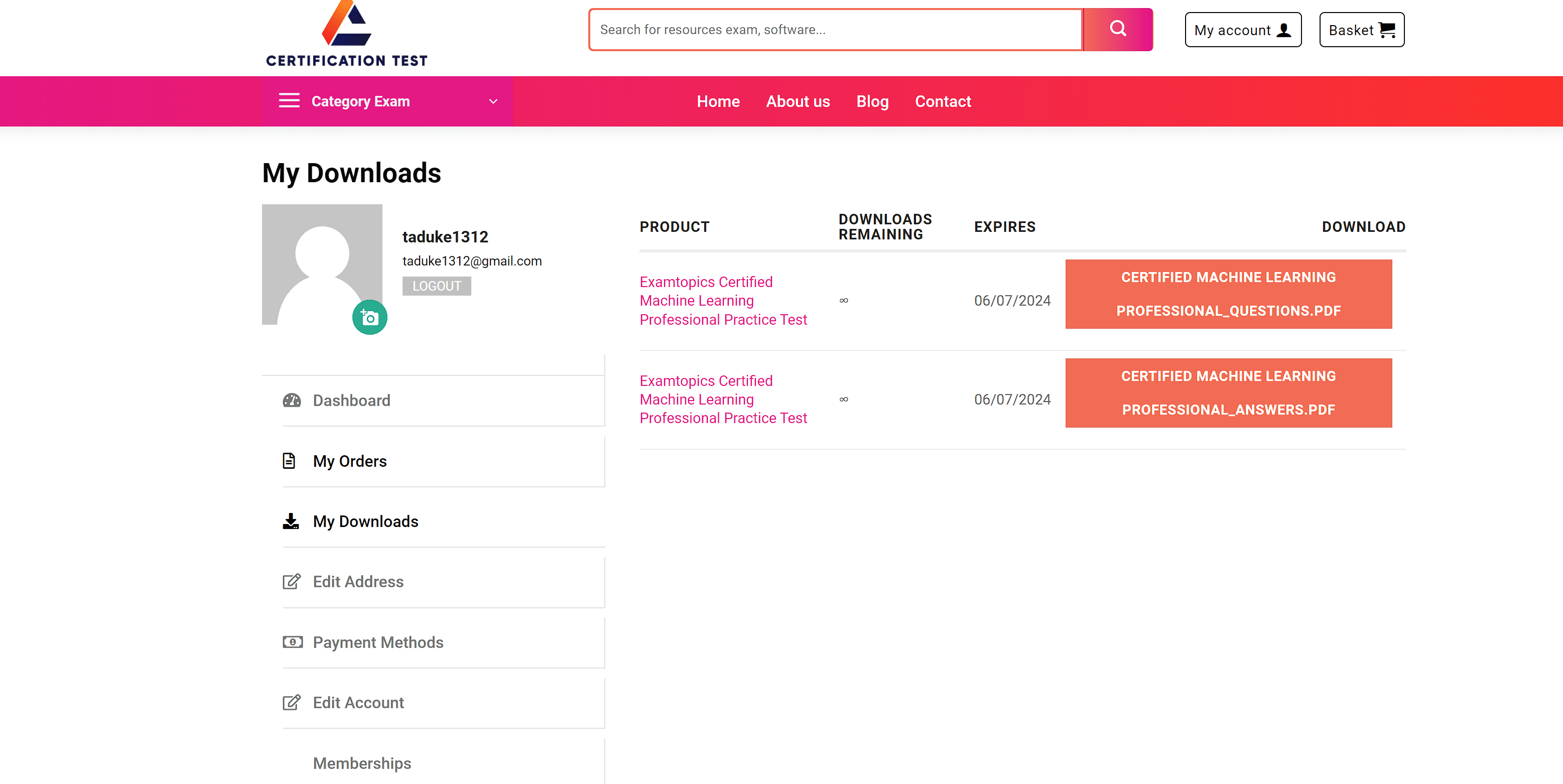Expand the Category Exam dropdown chevron
Image resolution: width=1563 pixels, height=784 pixels.
click(x=493, y=101)
